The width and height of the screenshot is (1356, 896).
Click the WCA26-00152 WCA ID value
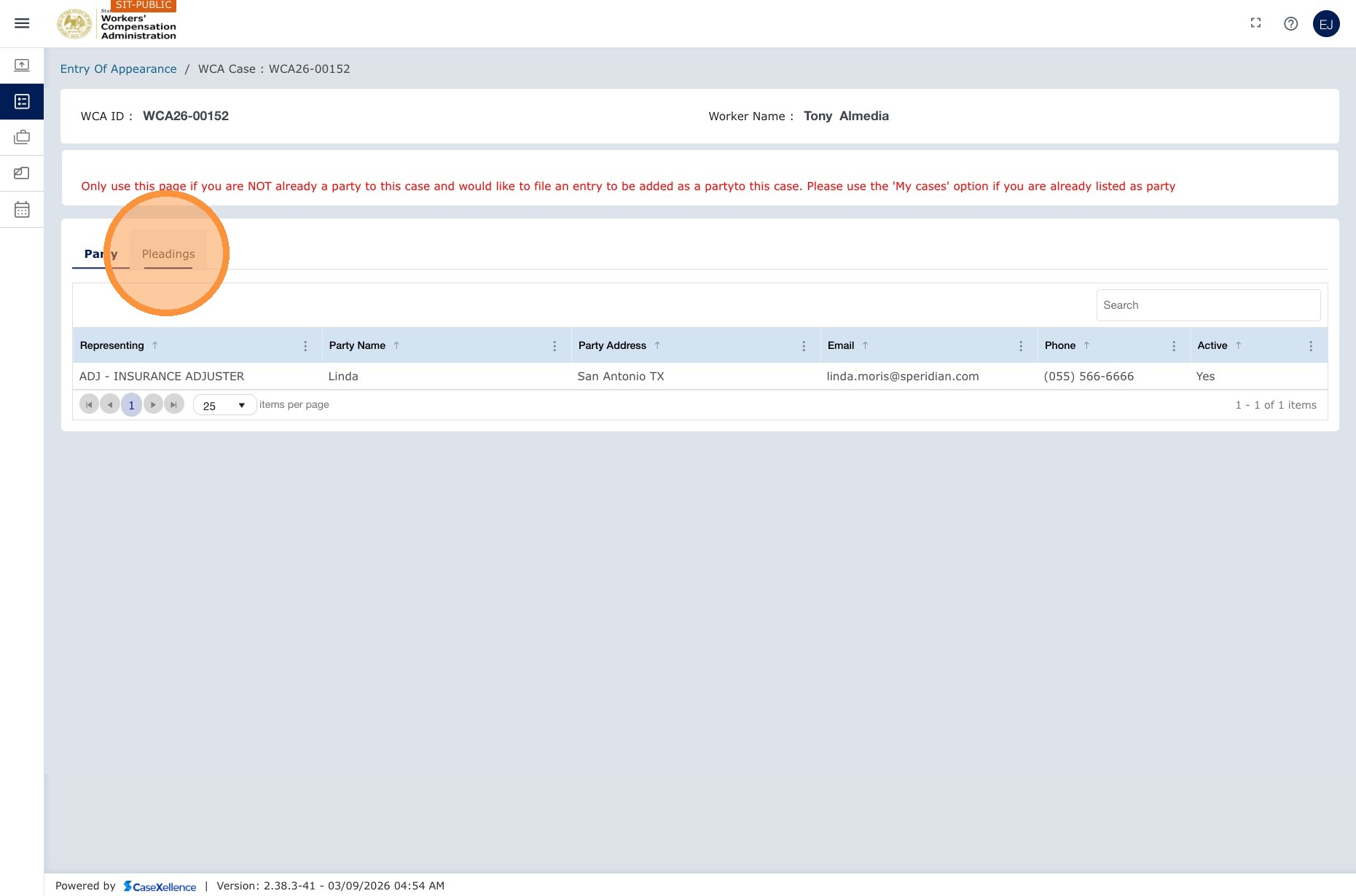pos(186,116)
